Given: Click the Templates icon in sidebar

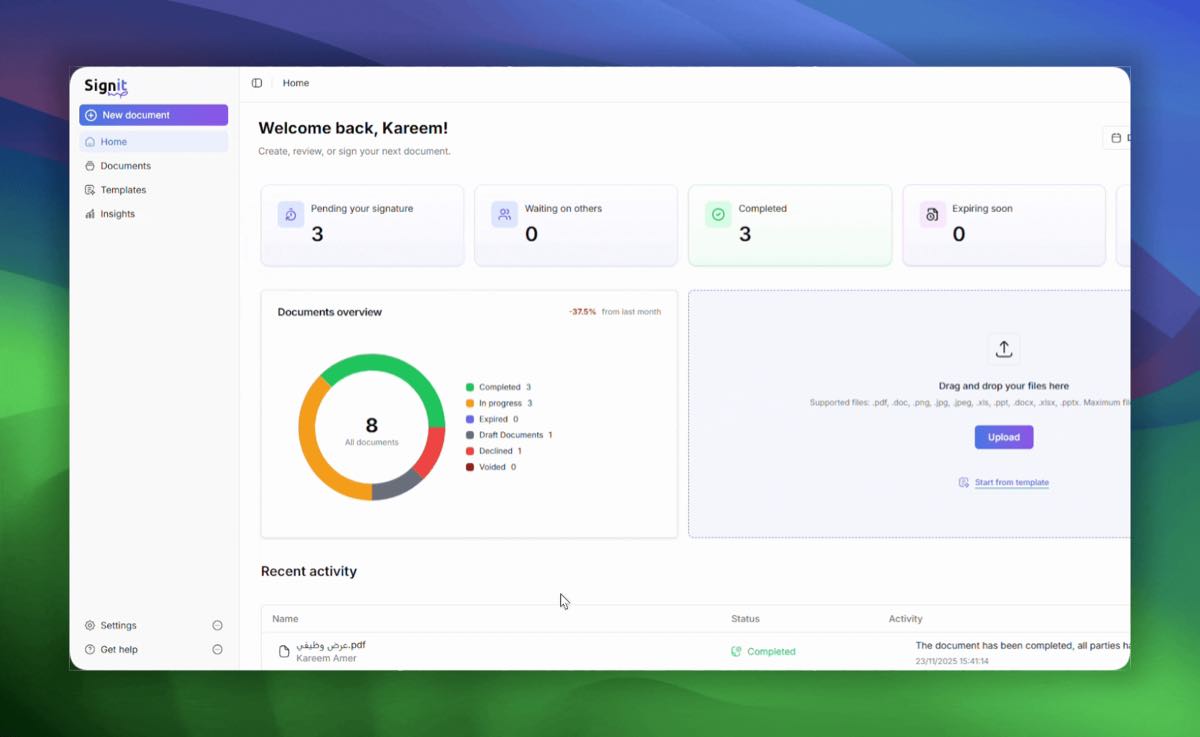Looking at the screenshot, I should coord(90,190).
